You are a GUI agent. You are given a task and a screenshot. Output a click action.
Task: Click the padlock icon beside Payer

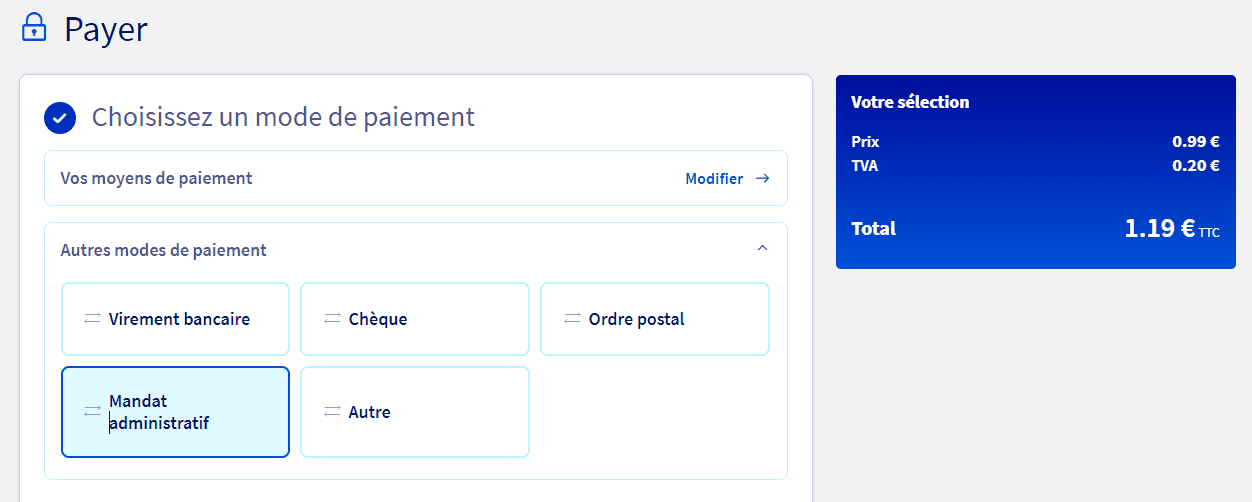pyautogui.click(x=35, y=27)
